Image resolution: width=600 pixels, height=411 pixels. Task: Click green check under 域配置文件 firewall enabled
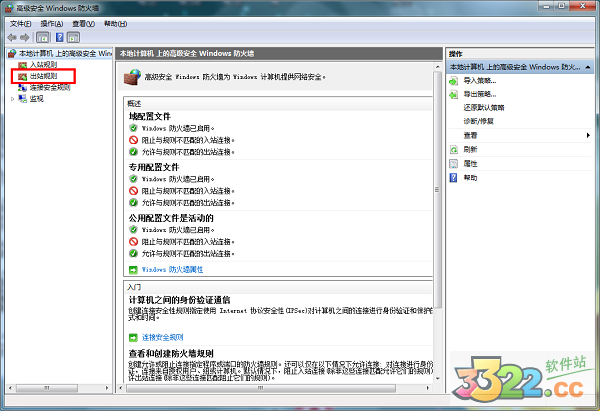pyautogui.click(x=133, y=128)
